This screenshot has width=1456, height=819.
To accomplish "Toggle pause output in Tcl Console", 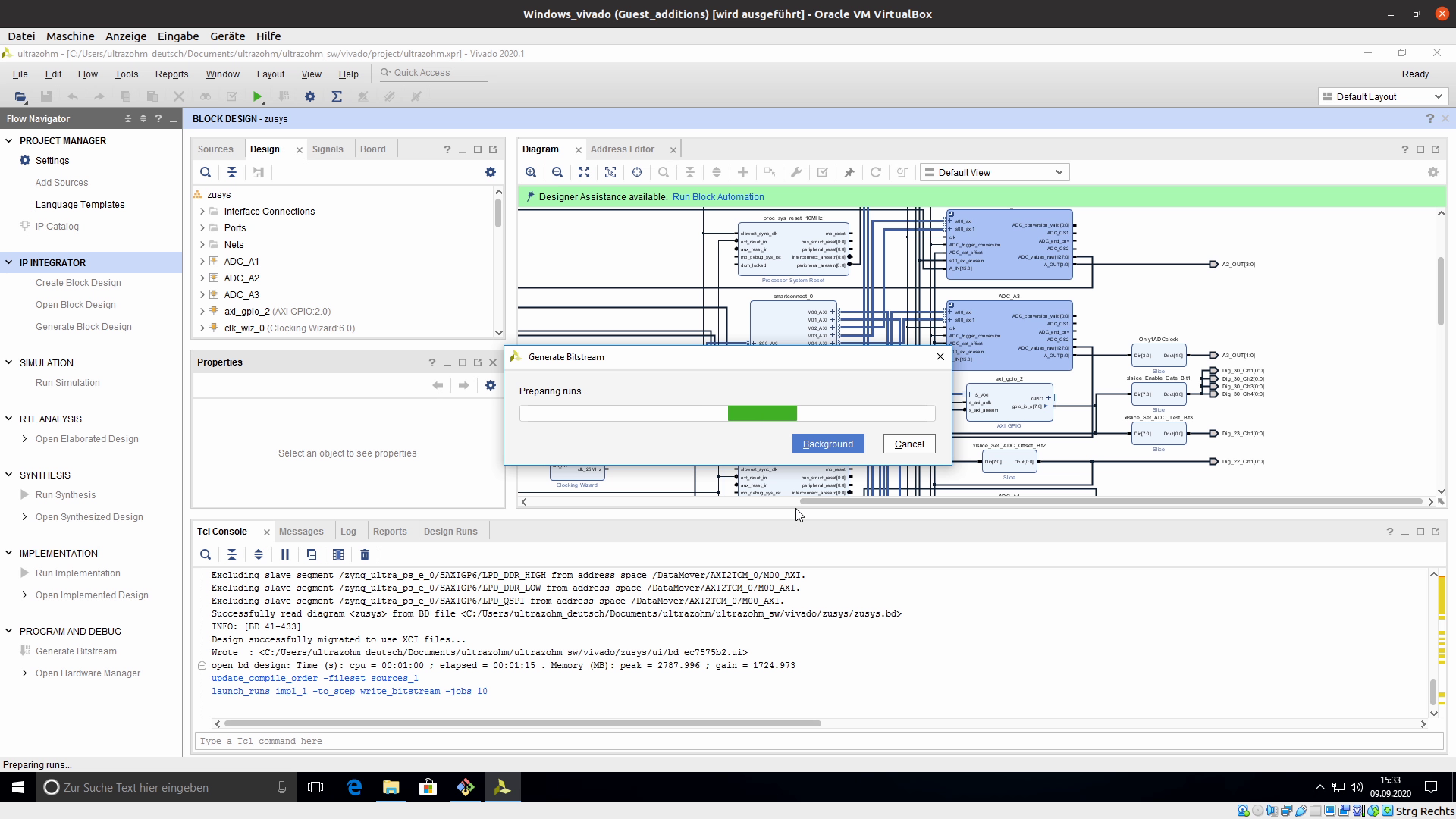I will pos(285,554).
